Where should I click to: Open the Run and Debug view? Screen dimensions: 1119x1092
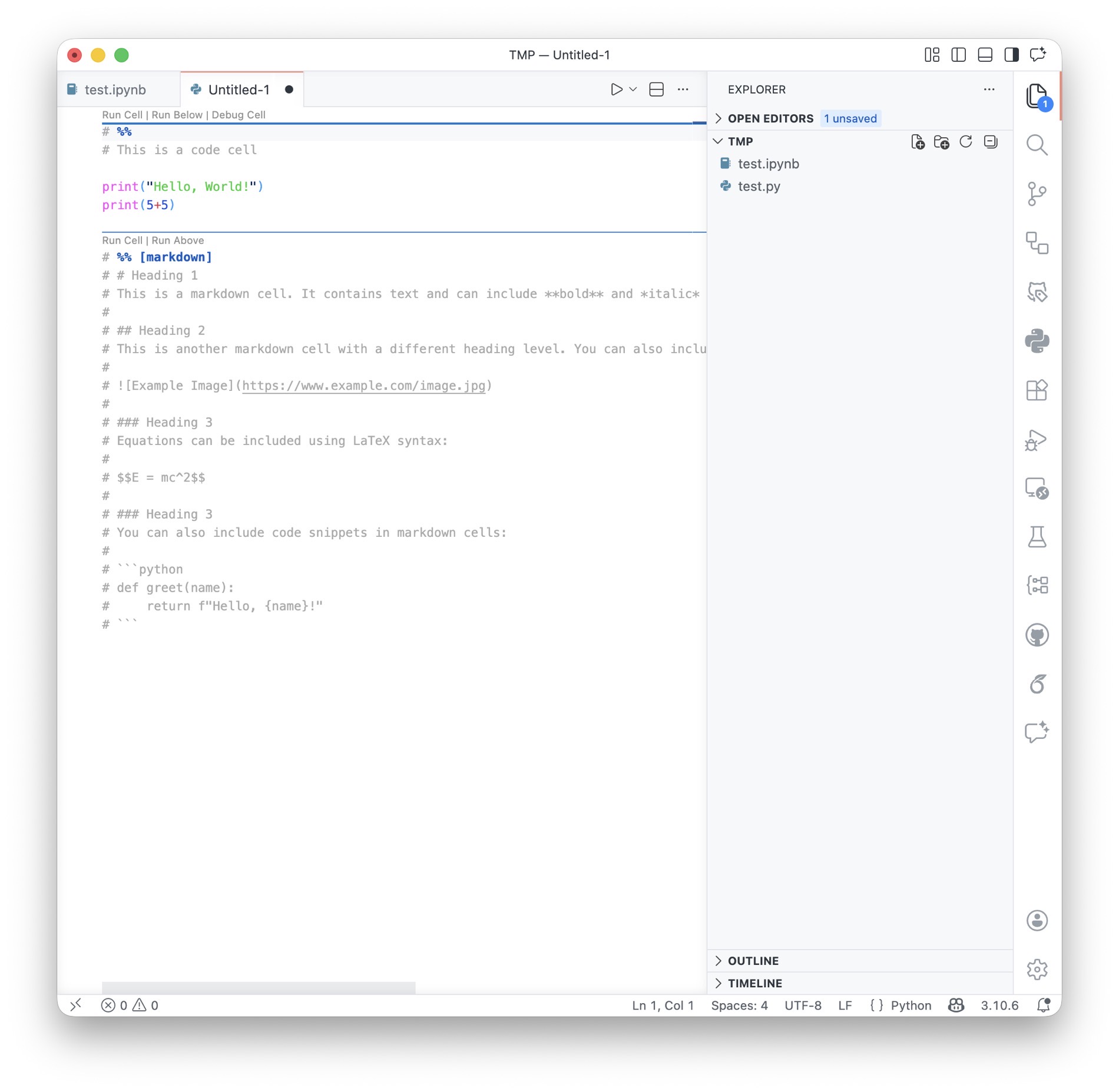(x=1037, y=439)
